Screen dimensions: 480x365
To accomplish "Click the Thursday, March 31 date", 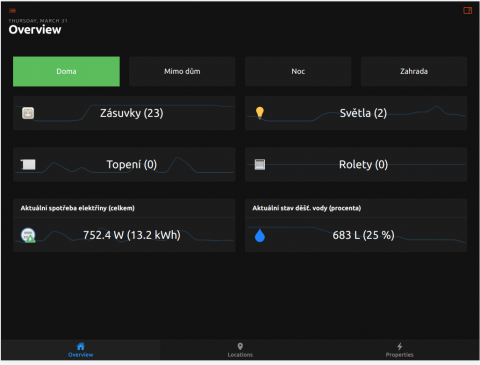I will point(38,21).
